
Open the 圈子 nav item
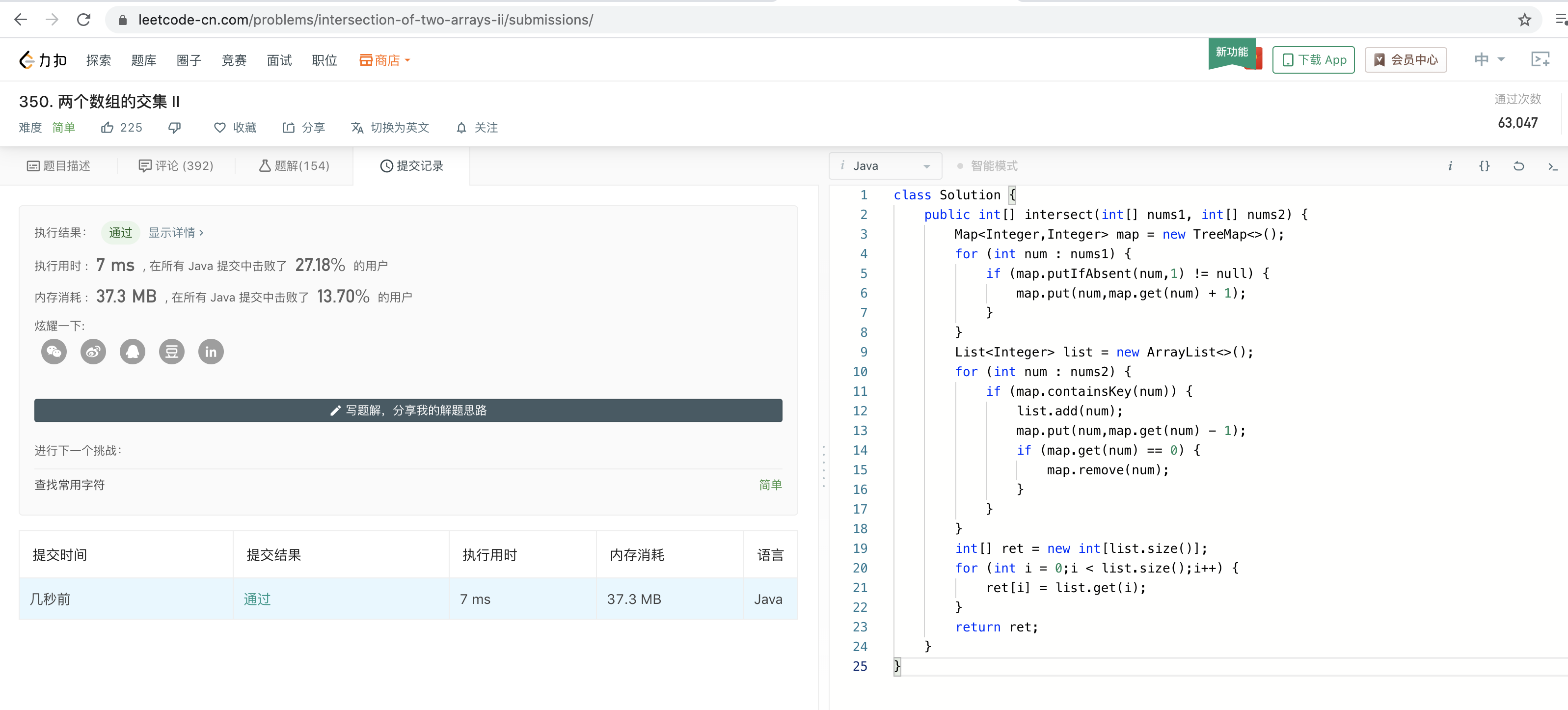click(x=189, y=60)
